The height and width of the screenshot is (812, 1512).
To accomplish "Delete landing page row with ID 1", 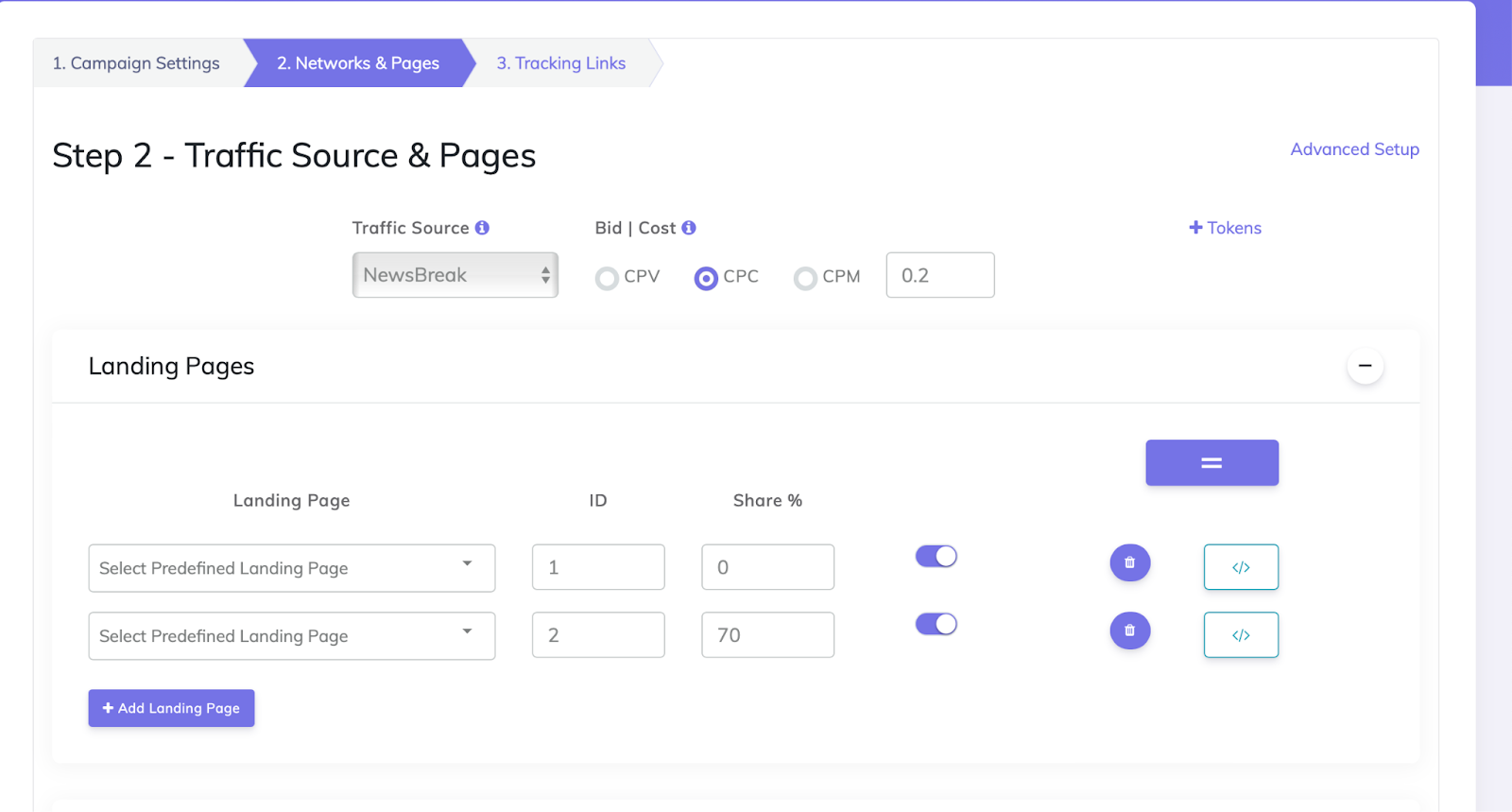I will 1129,562.
